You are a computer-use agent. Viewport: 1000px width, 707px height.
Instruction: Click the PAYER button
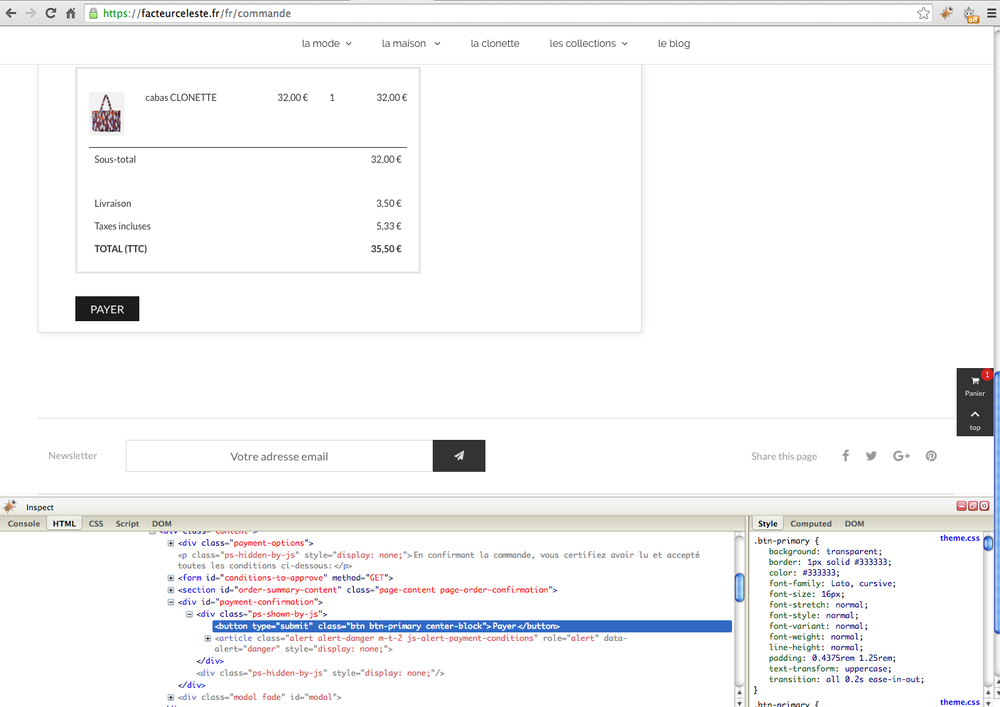coord(107,309)
